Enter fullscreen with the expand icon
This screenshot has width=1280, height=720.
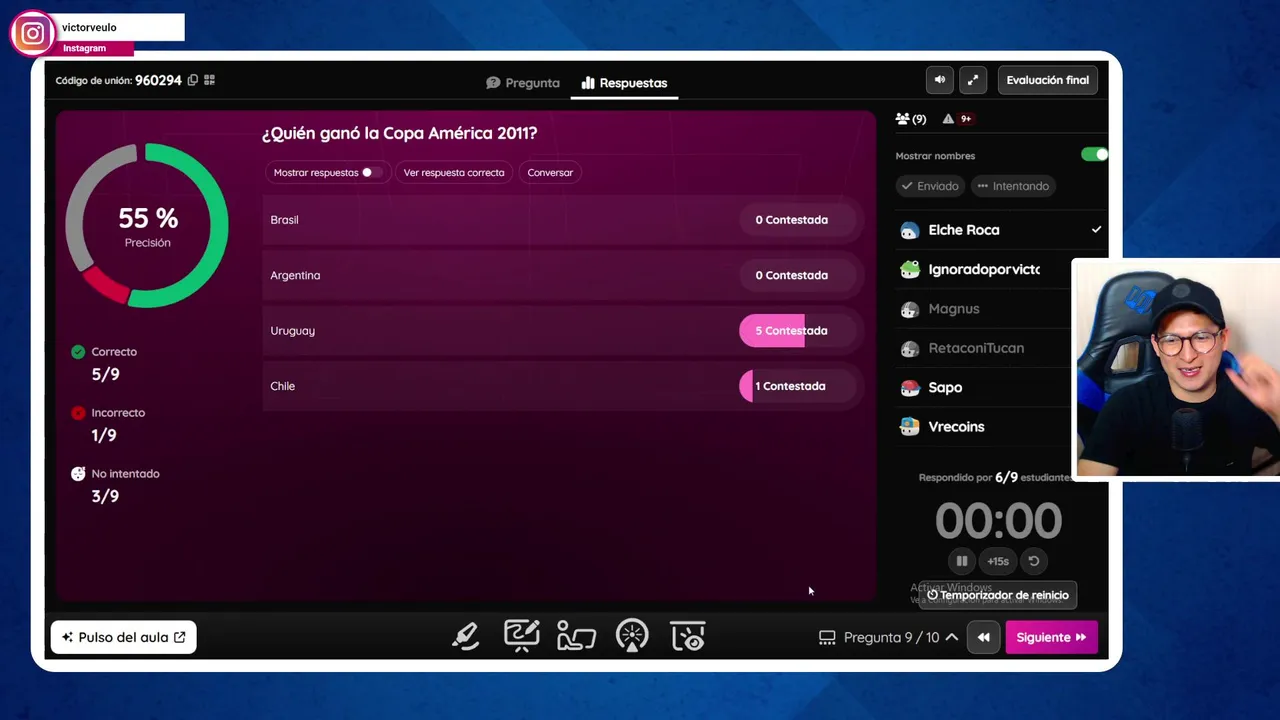coord(973,80)
